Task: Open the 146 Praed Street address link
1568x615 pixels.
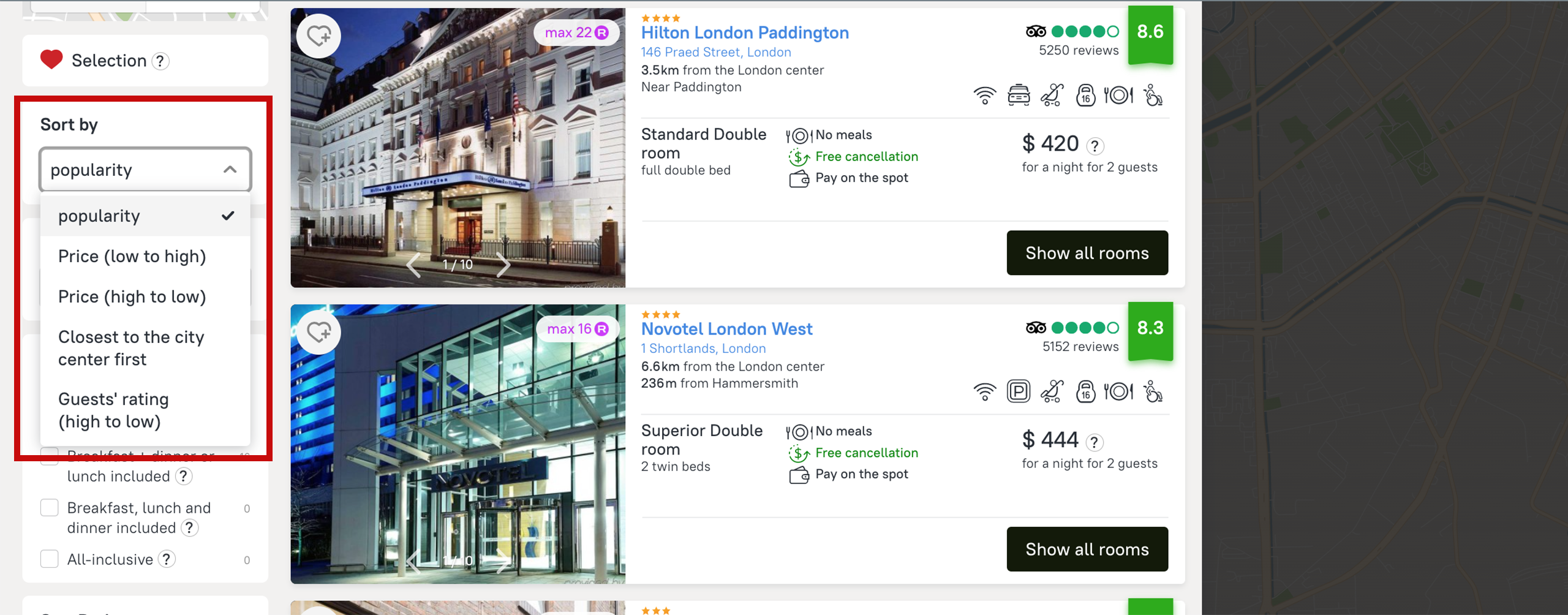Action: click(x=716, y=52)
